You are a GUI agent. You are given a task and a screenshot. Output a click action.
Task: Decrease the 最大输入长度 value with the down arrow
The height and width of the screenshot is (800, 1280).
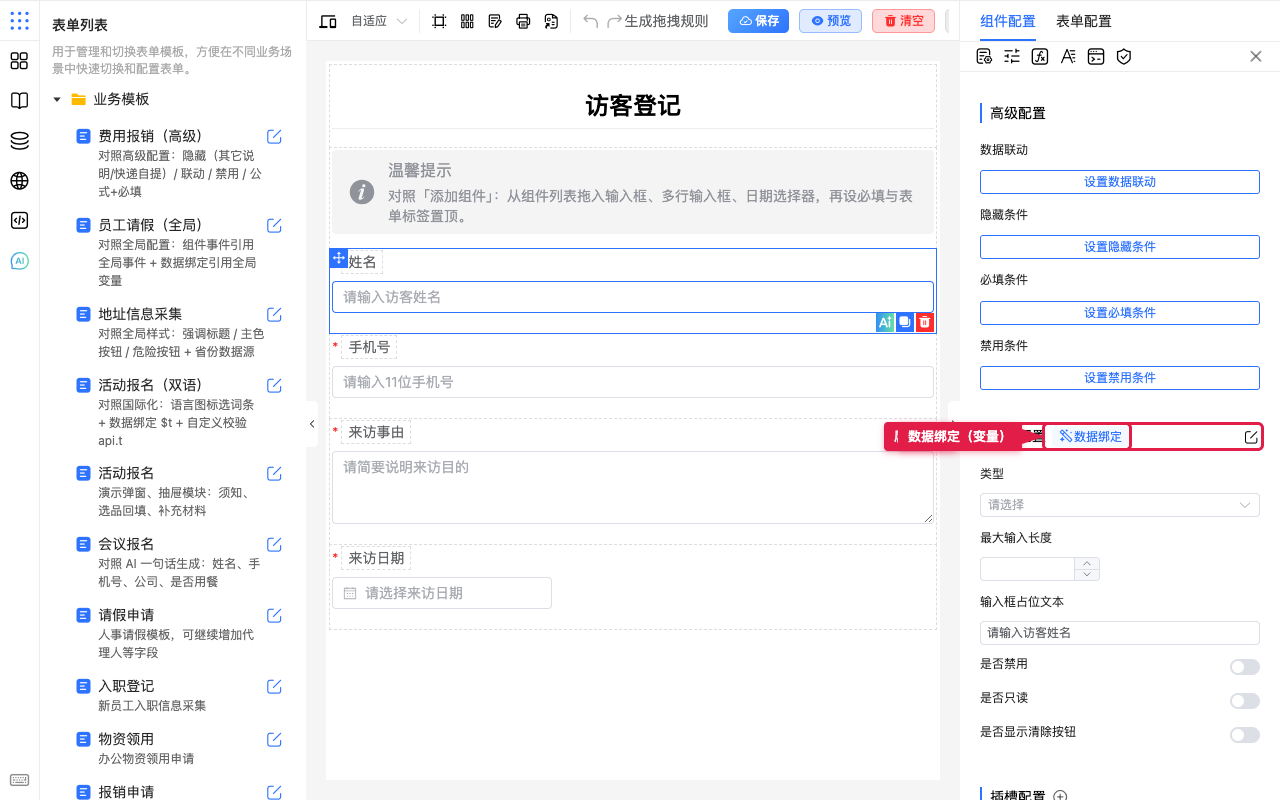click(1087, 575)
